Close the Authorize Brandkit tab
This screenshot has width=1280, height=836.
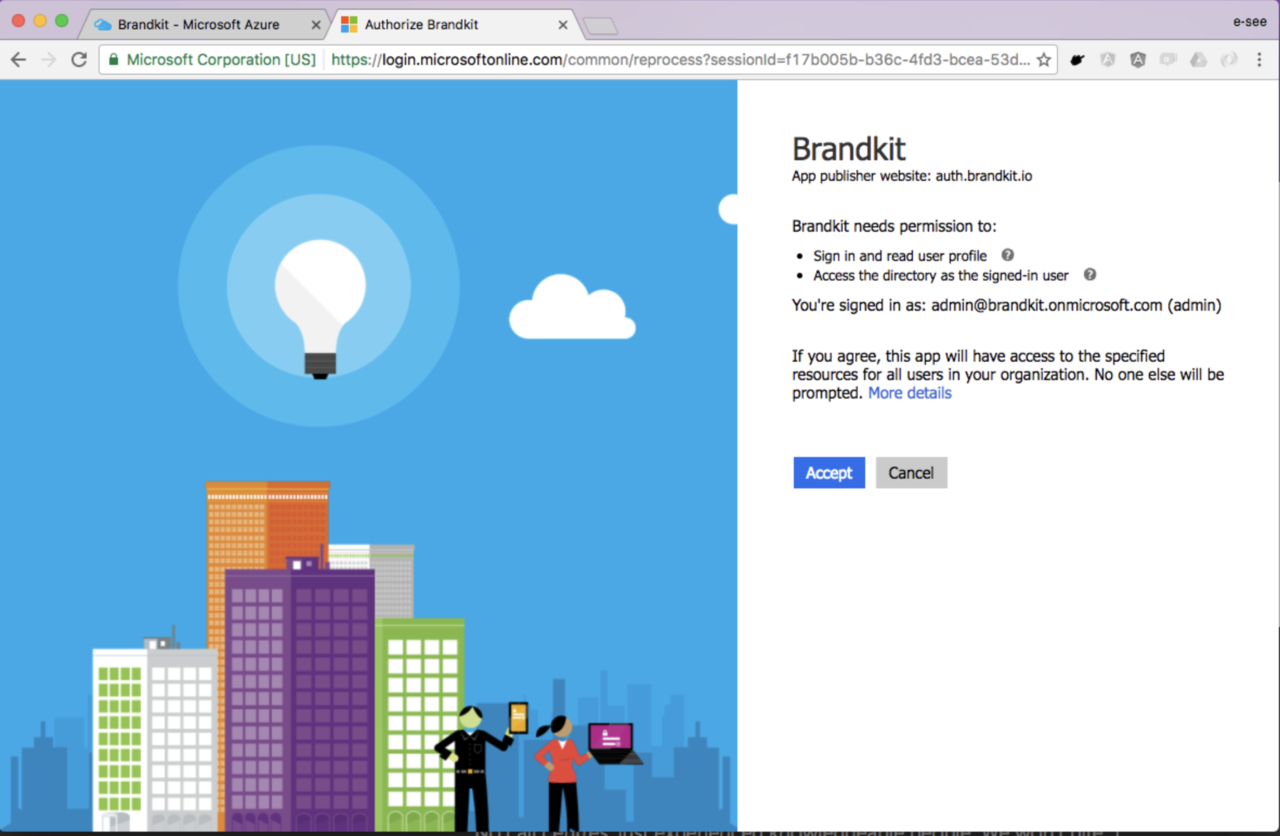pos(563,25)
